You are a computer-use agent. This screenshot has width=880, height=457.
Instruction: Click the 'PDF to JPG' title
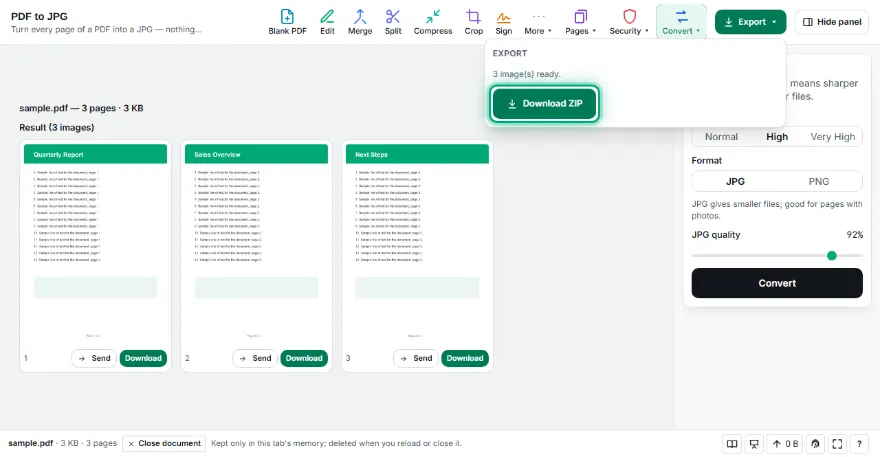39,16
